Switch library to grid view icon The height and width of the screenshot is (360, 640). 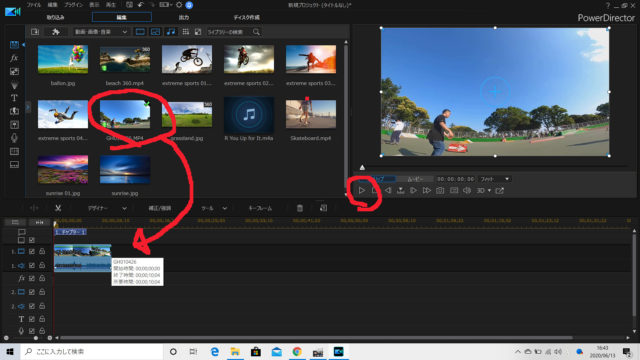pyautogui.click(x=186, y=31)
